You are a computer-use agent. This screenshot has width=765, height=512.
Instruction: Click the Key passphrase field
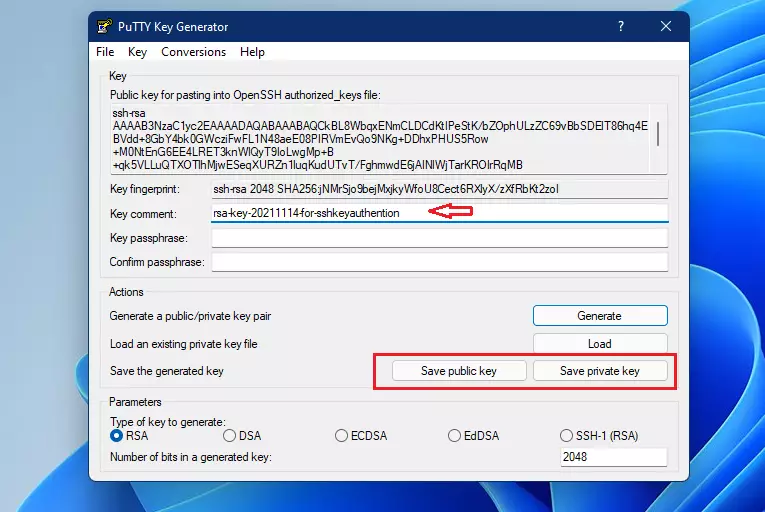point(440,238)
